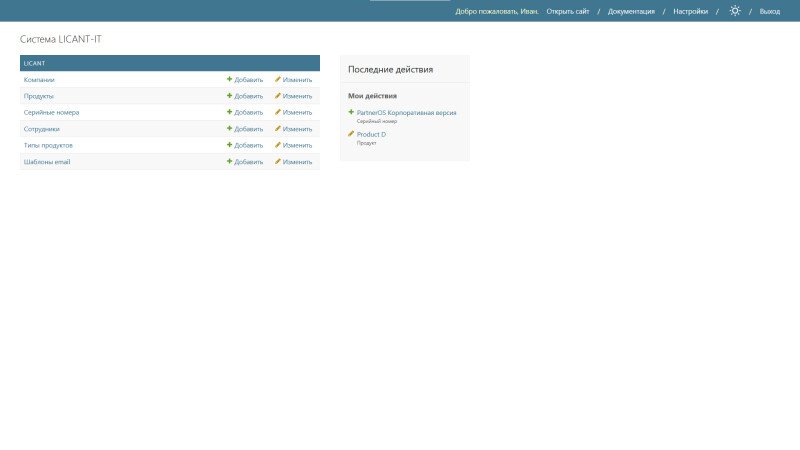Open the Сотрудники list

(x=41, y=129)
